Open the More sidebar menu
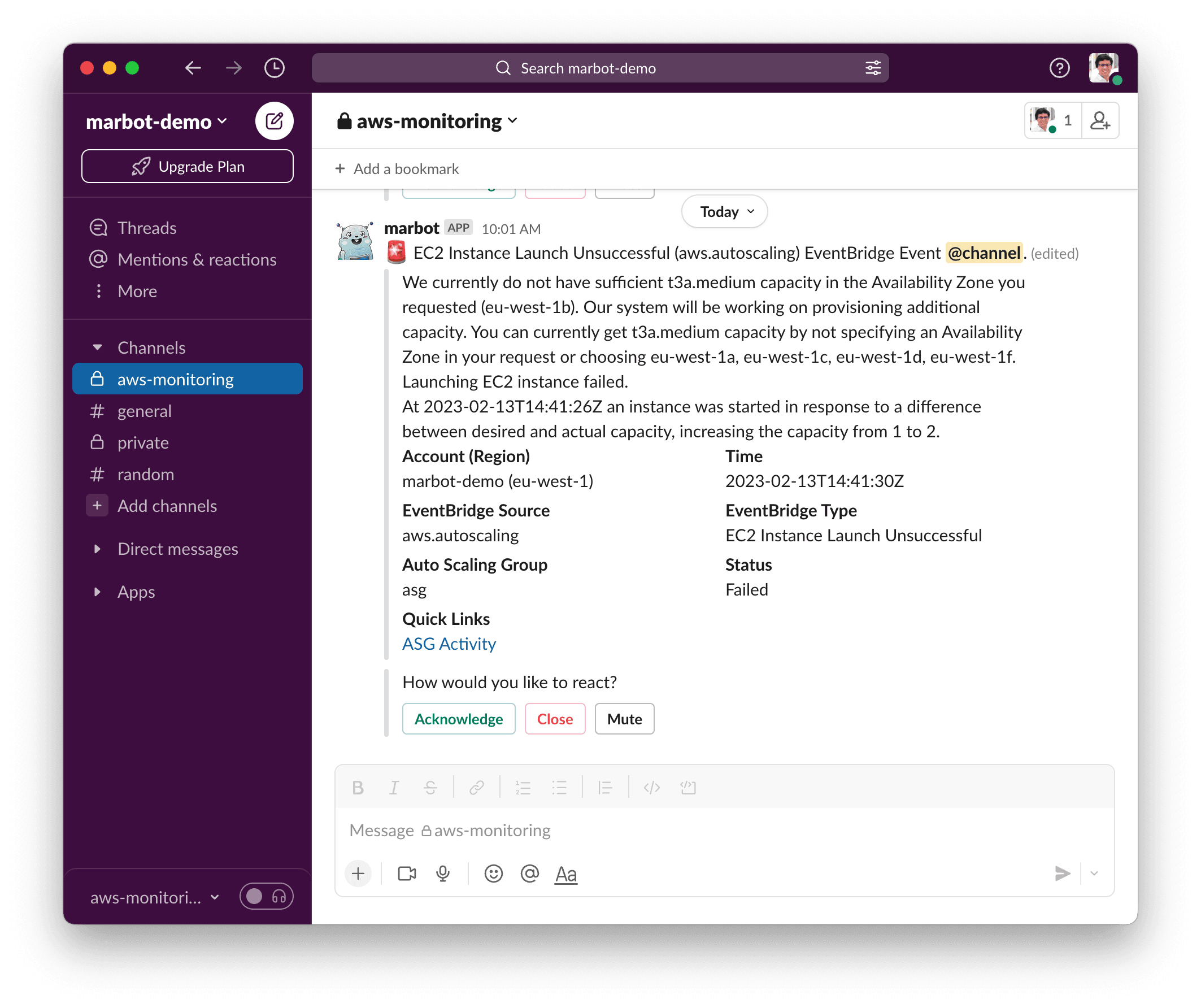The height and width of the screenshot is (1008, 1201). [x=187, y=290]
